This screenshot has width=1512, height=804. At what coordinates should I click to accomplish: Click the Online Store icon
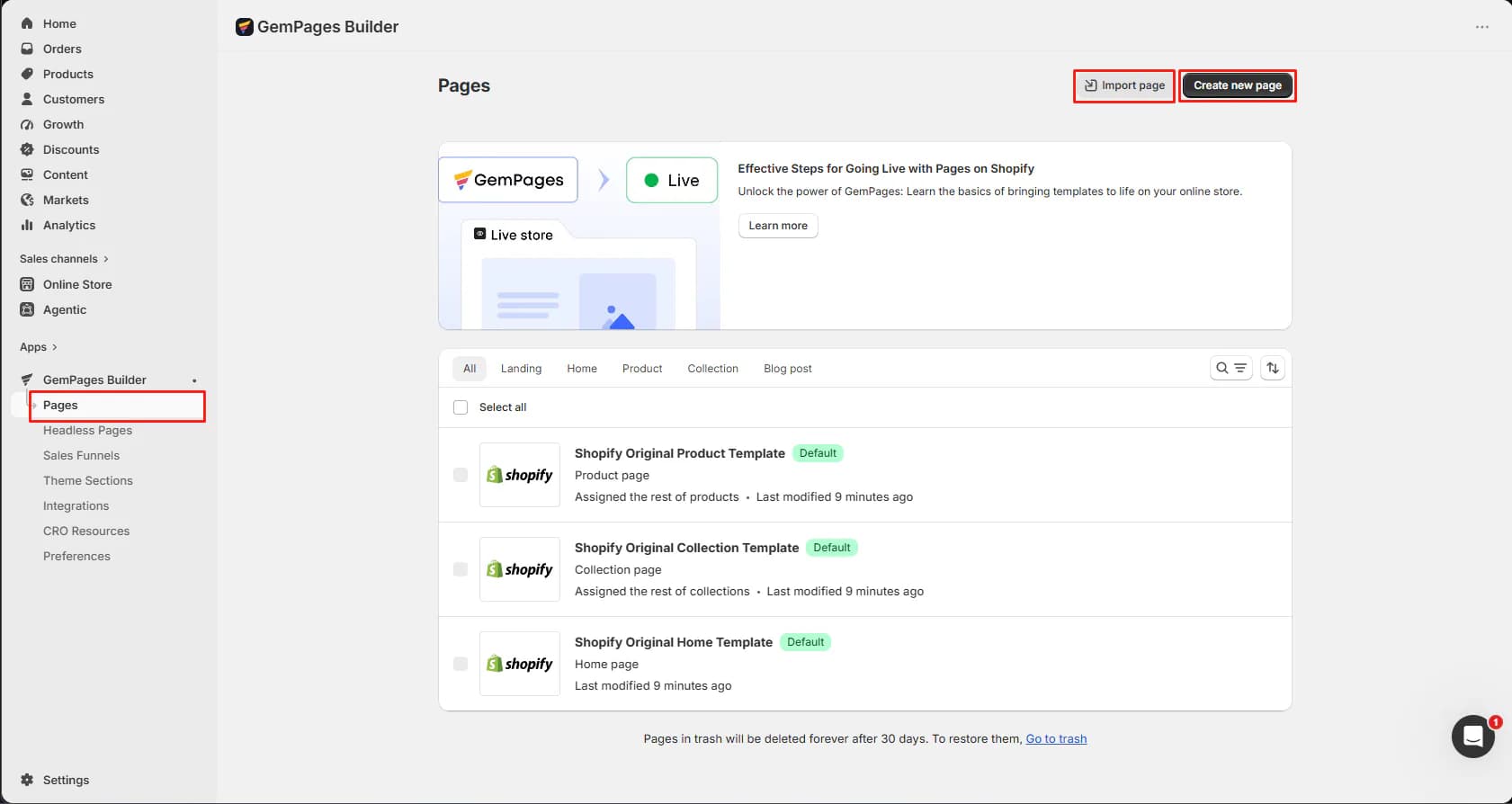27,284
